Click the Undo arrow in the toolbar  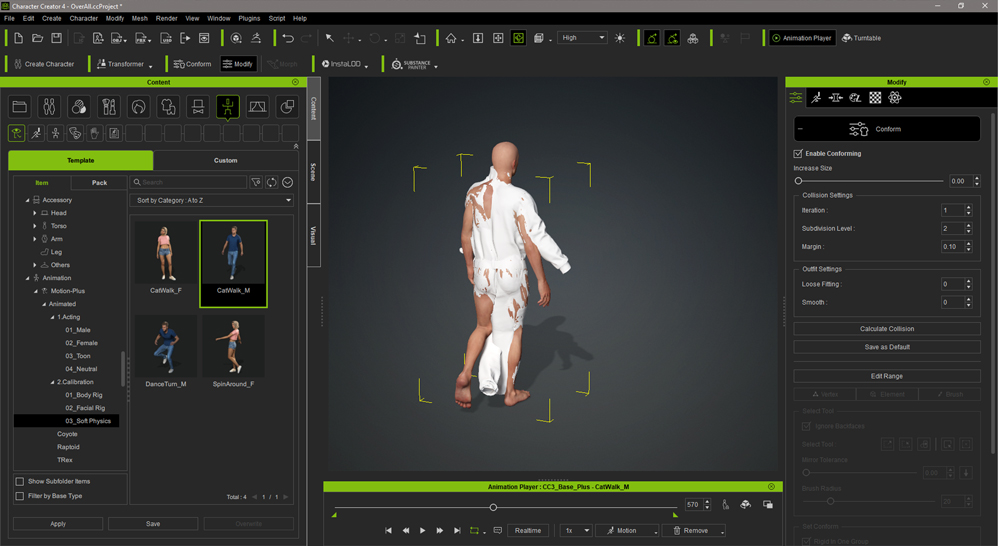click(x=288, y=38)
